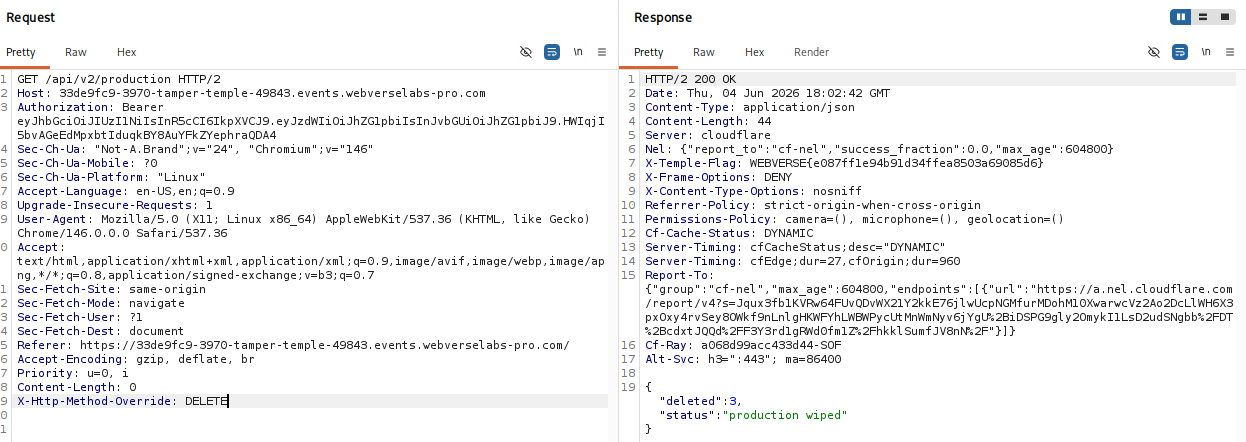Switch Response view to Hex tab
Viewport: 1246px width, 442px height.
pos(755,52)
